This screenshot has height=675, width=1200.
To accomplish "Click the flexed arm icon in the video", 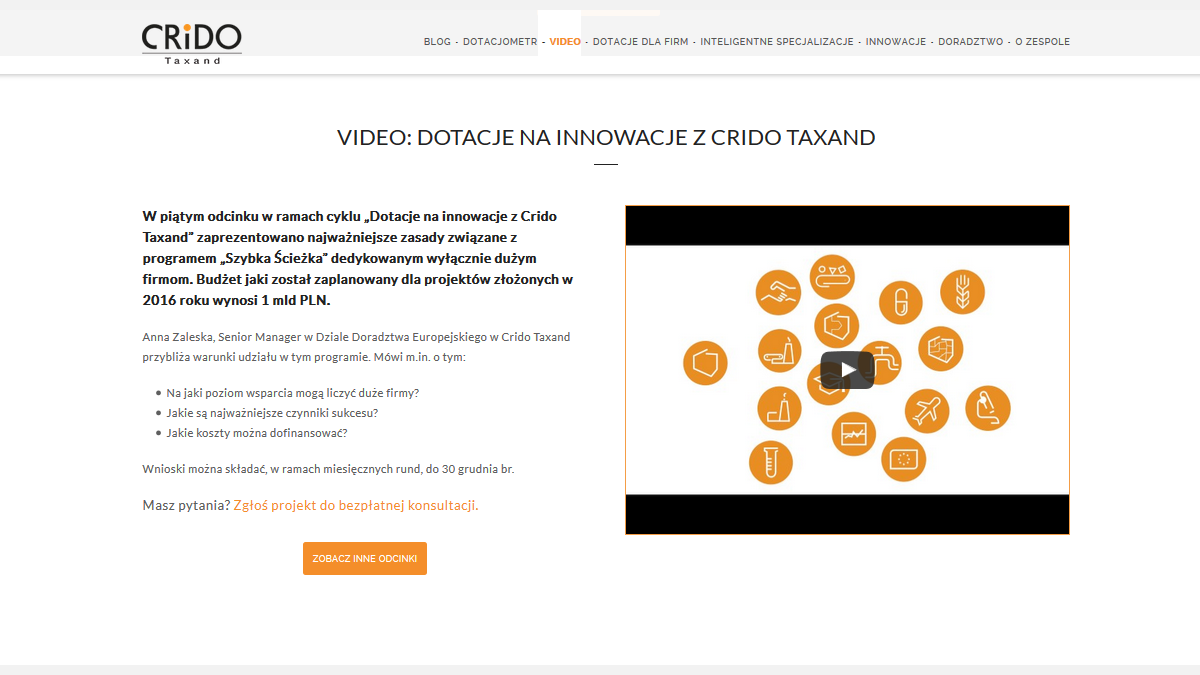I will point(987,408).
